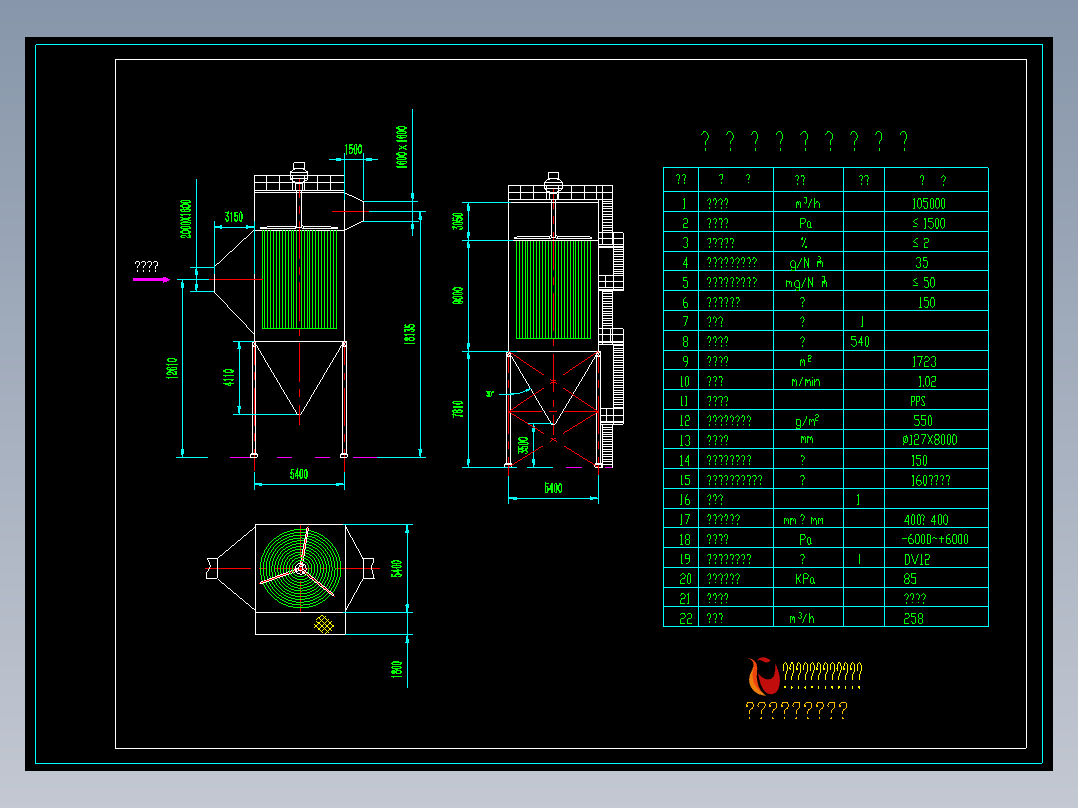Screen dimensions: 1078x808
Task: Click the KPa unit cell
Action: pyautogui.click(x=805, y=579)
